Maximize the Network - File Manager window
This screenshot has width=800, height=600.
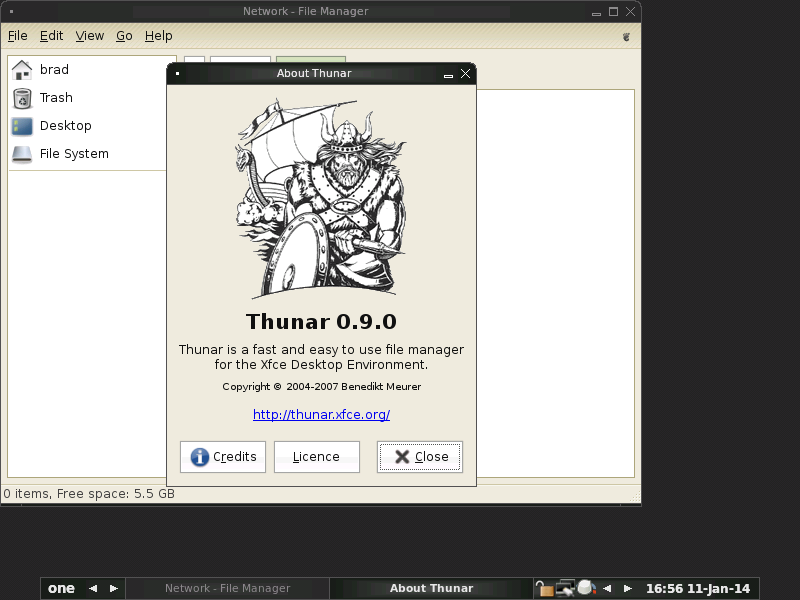[x=613, y=11]
